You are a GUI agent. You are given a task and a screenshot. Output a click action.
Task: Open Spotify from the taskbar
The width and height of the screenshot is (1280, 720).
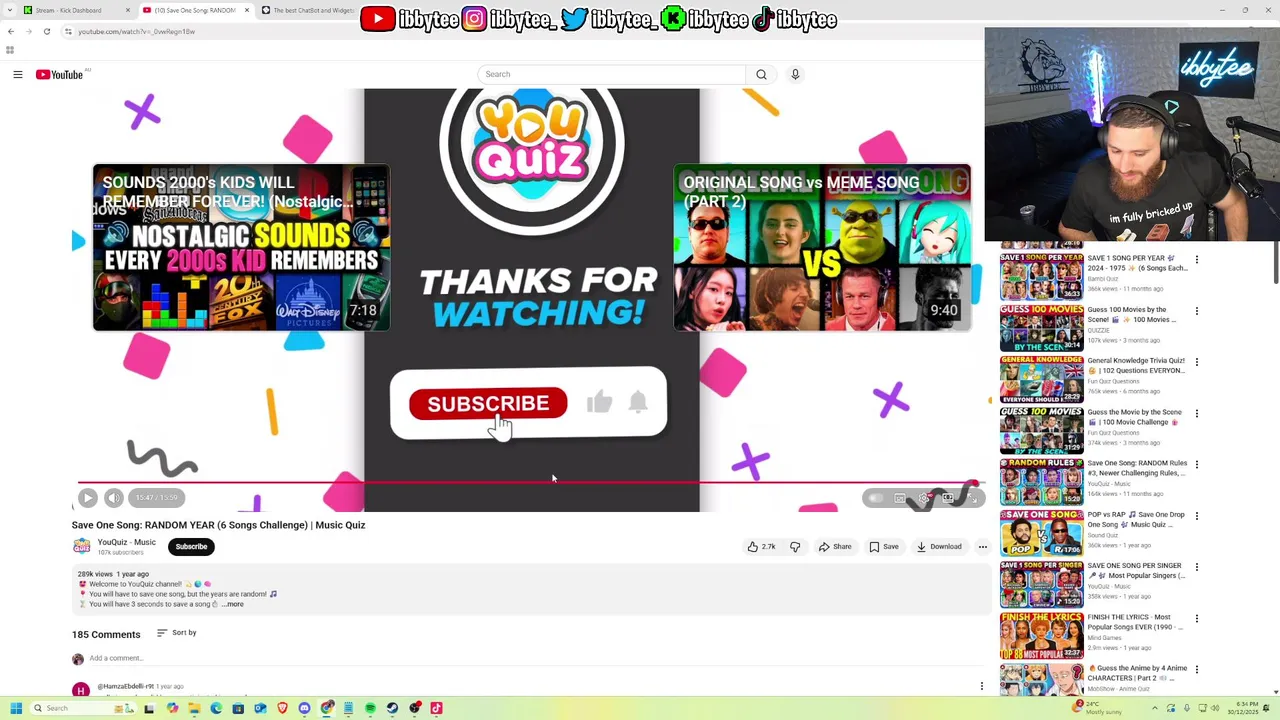pyautogui.click(x=370, y=708)
